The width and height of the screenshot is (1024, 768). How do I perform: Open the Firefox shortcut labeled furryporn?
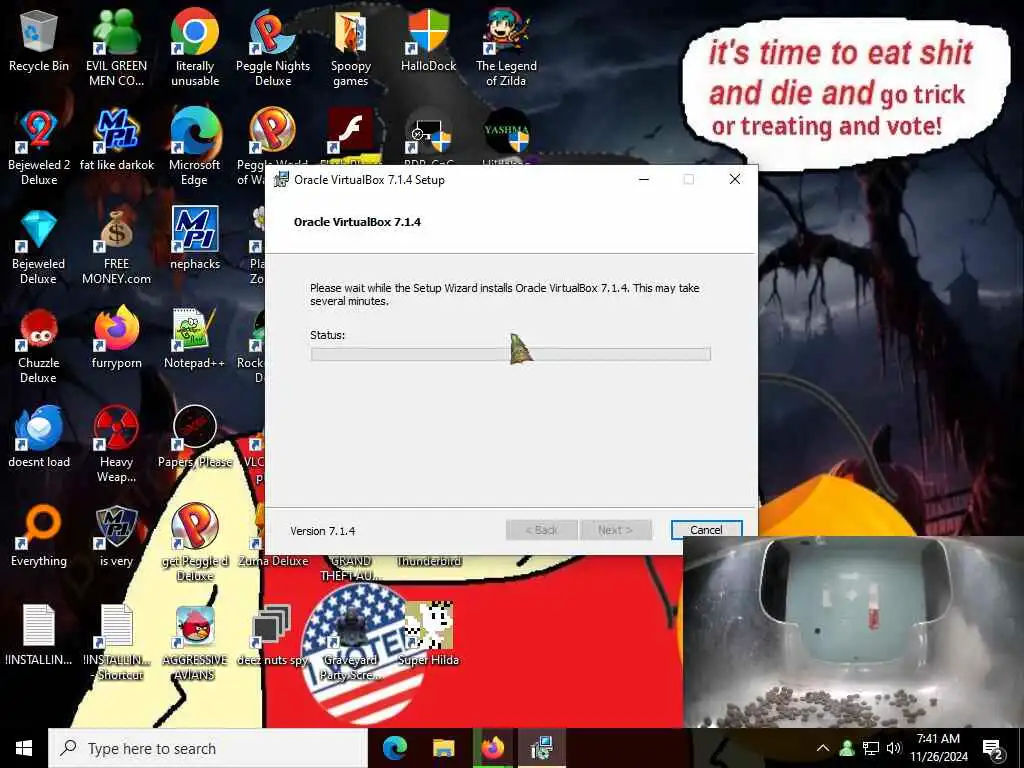[116, 338]
